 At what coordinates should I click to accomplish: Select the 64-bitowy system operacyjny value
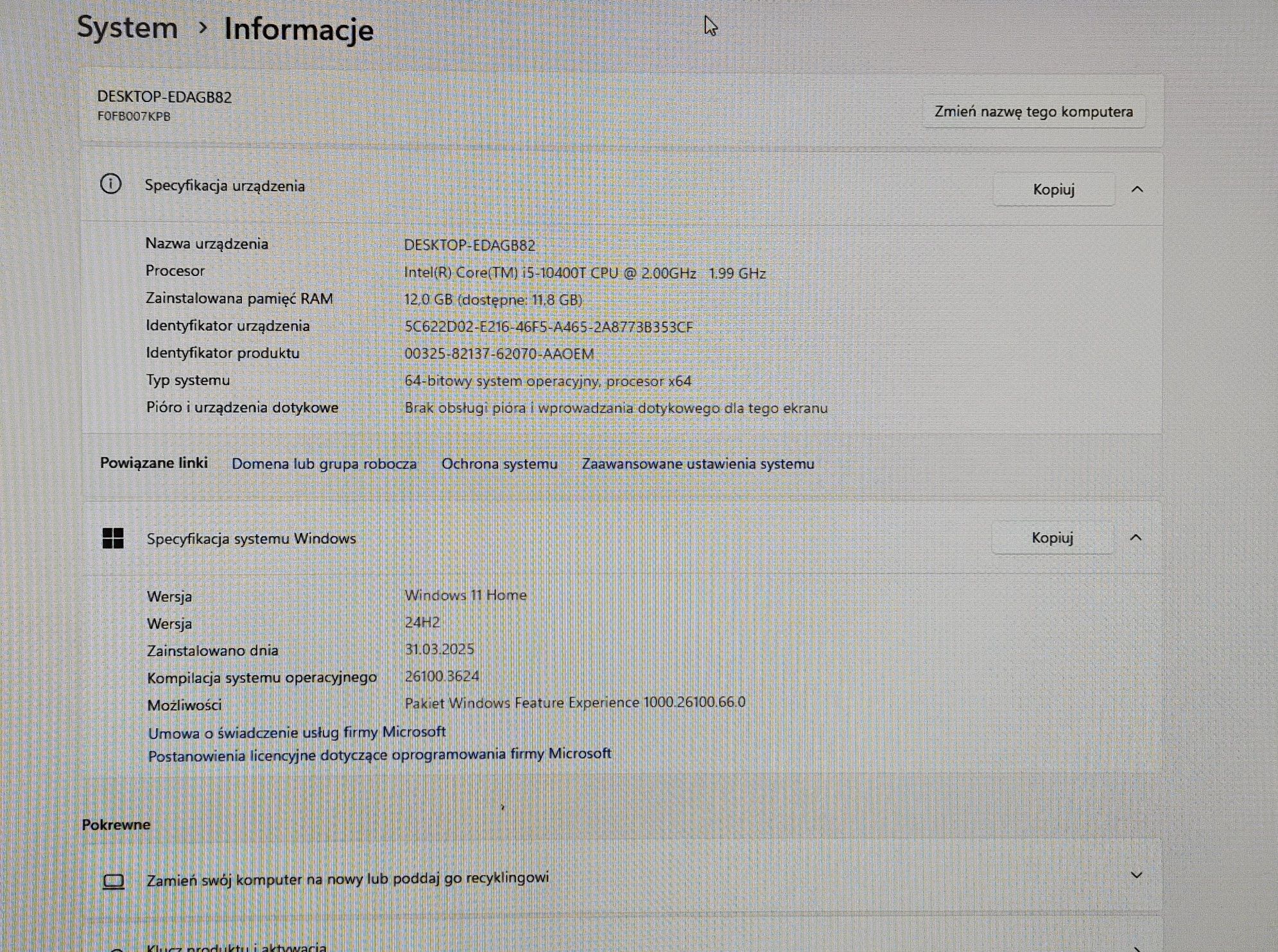coord(548,381)
